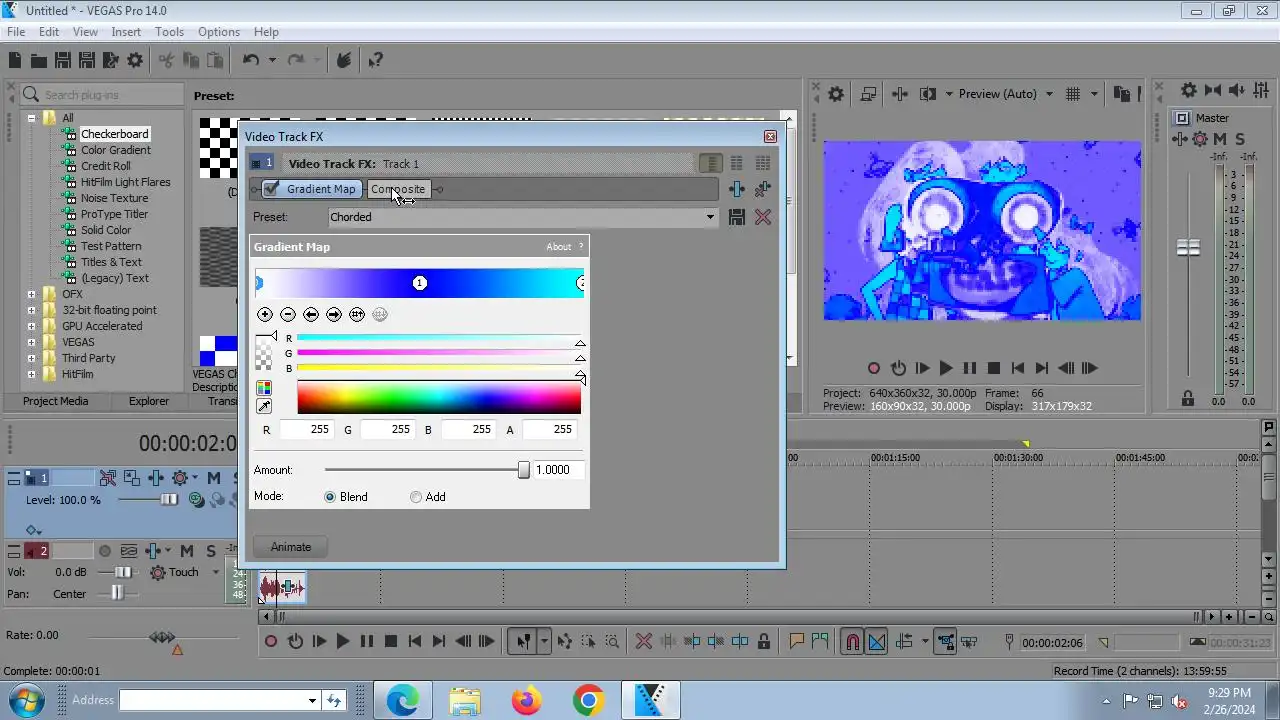Toggle preview on external monitor icon

pos(868,94)
